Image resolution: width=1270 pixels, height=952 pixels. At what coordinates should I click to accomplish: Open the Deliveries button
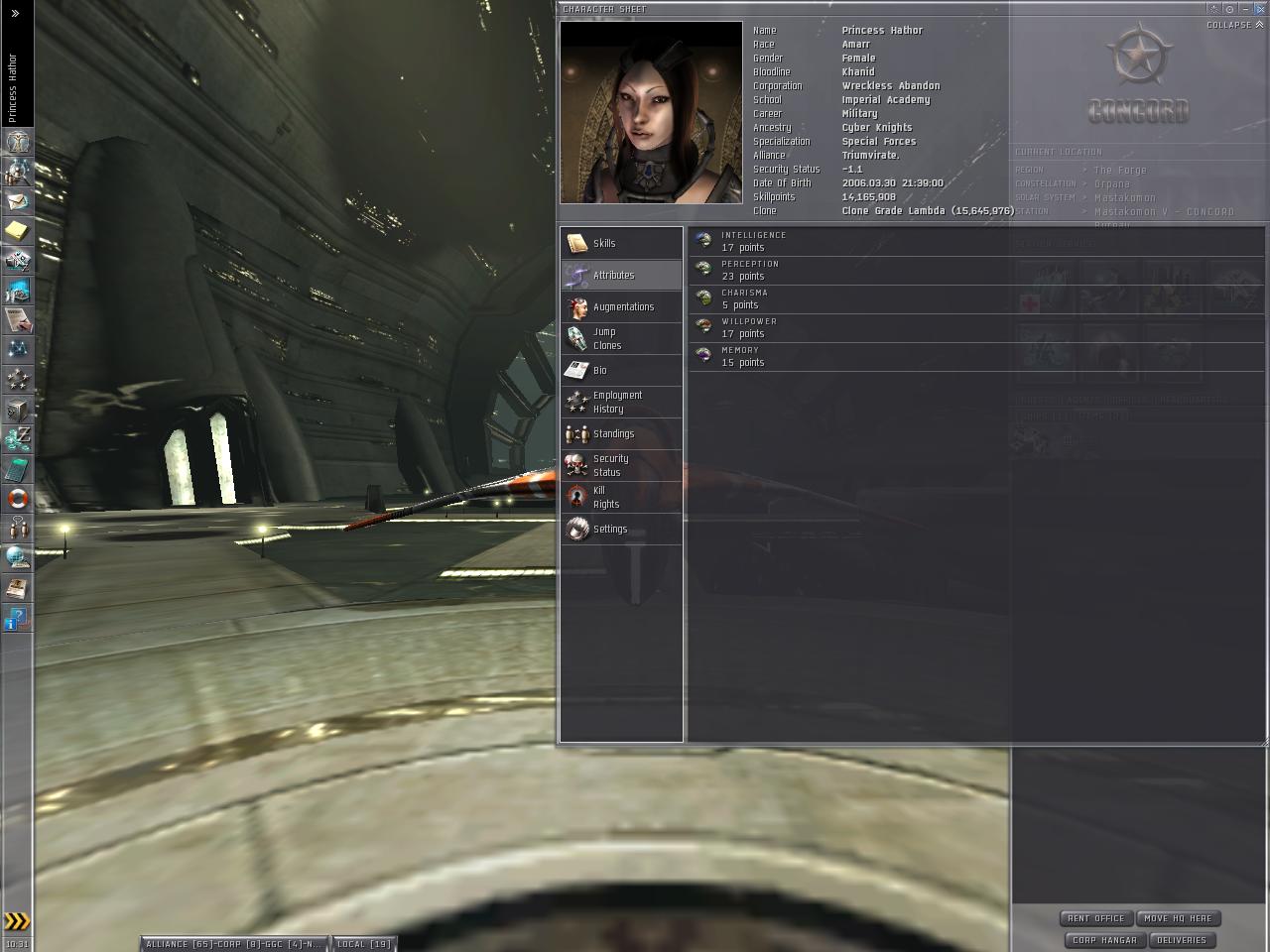coord(1182,940)
